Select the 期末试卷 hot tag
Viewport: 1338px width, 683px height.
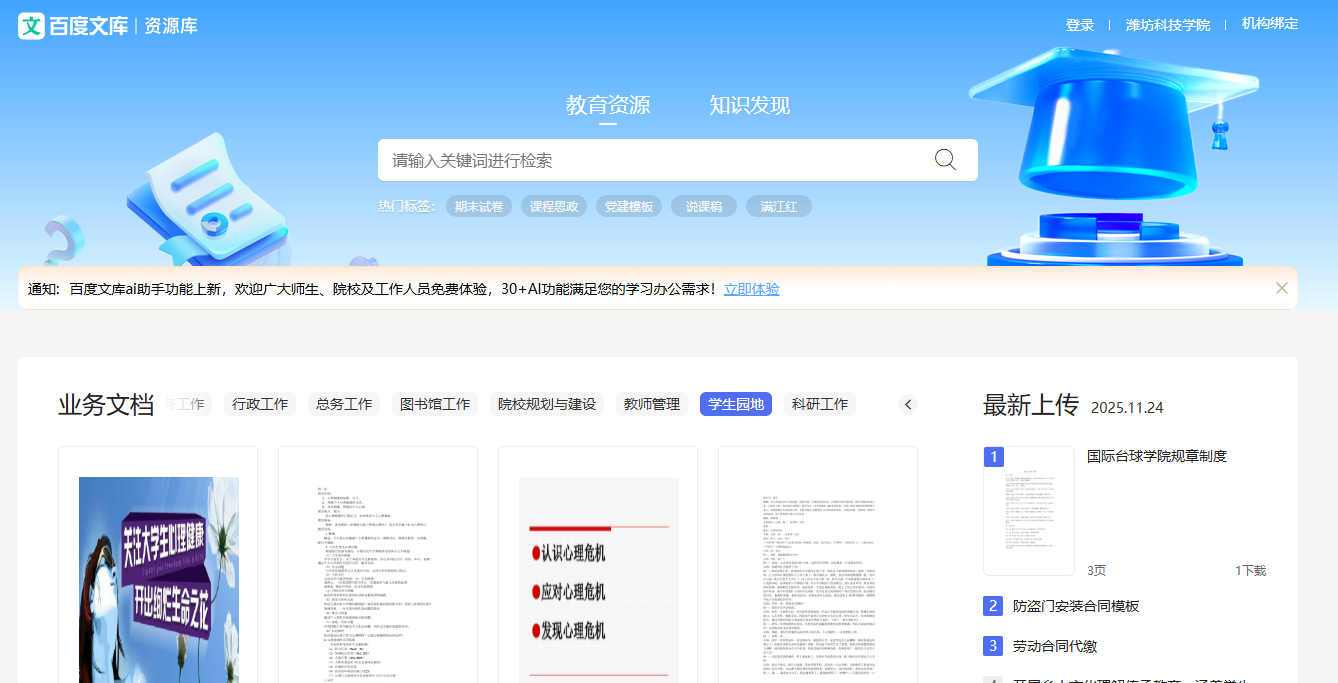point(479,207)
